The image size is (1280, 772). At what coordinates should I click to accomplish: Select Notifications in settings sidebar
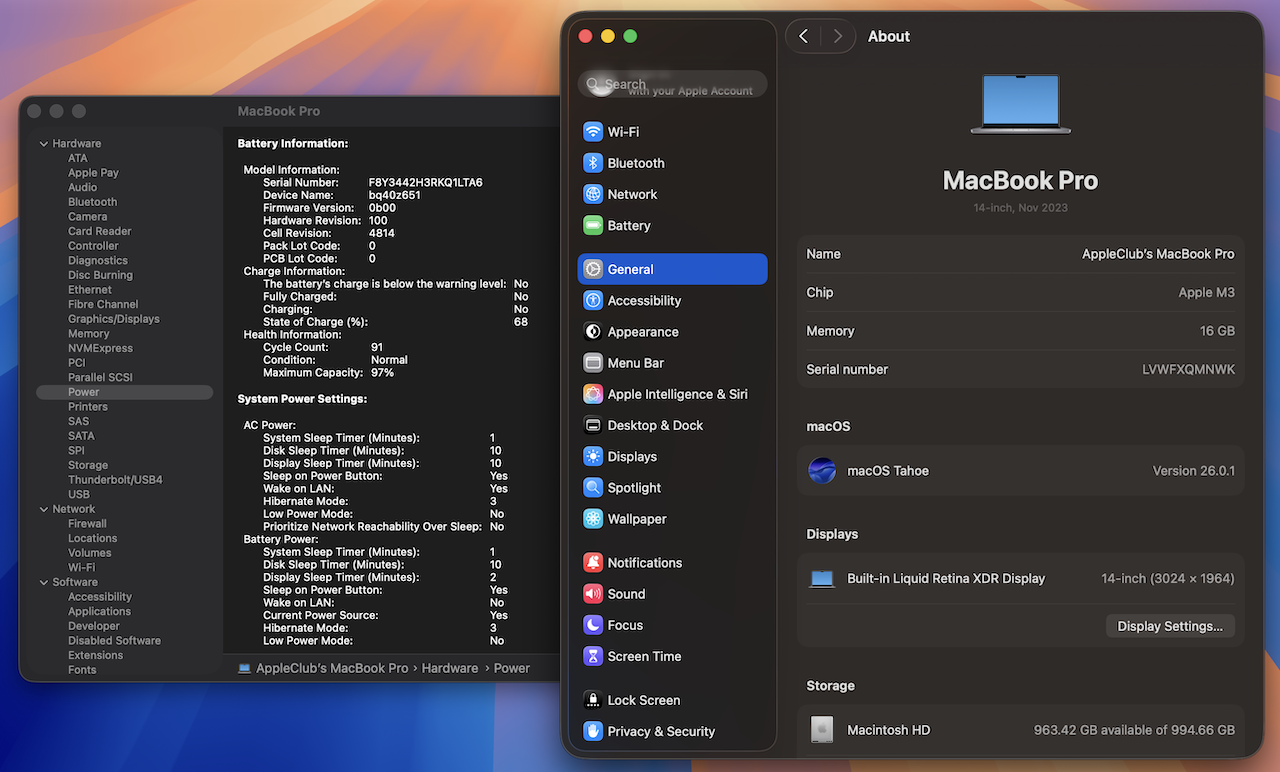(x=644, y=563)
